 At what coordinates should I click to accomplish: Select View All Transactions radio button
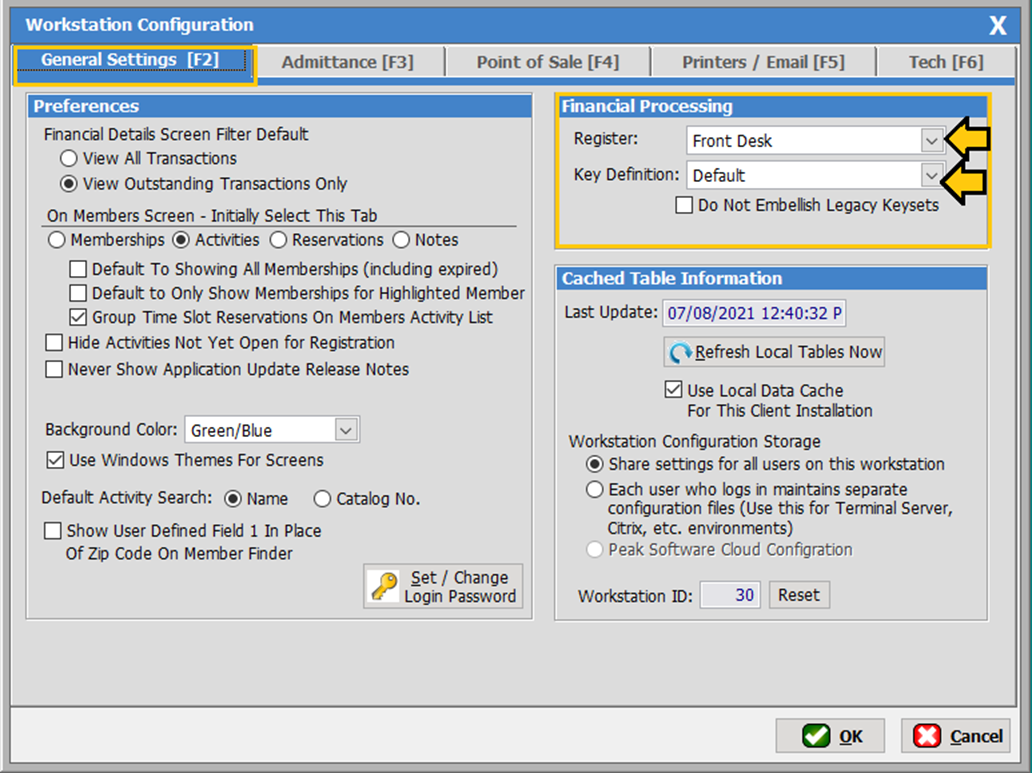[x=69, y=158]
